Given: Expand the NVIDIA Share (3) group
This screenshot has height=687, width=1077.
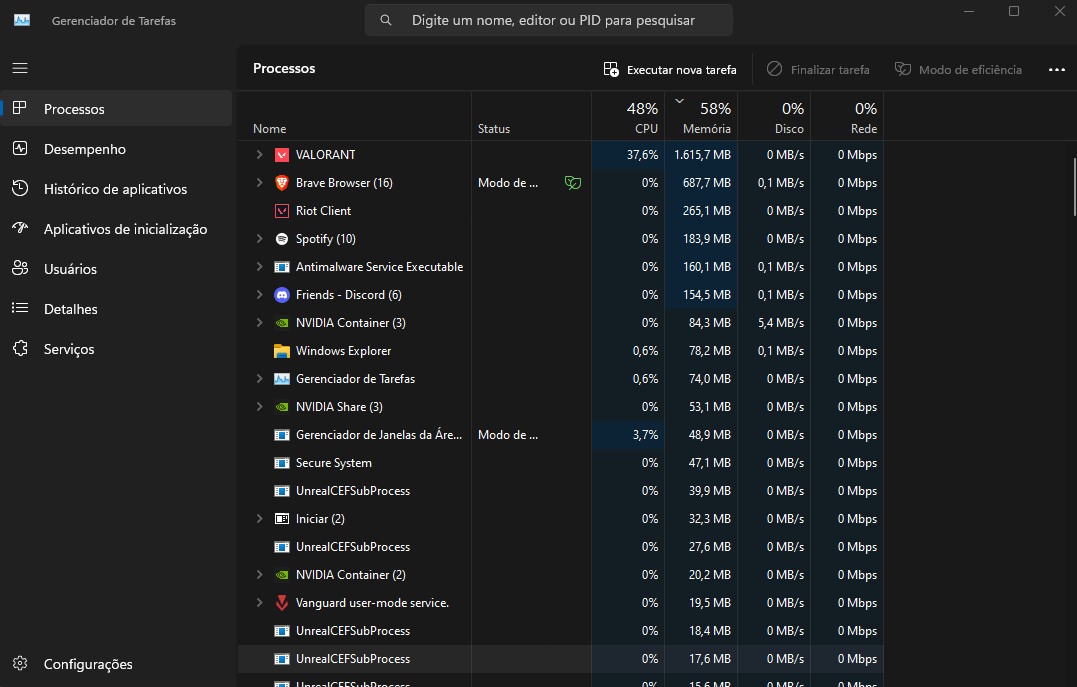Looking at the screenshot, I should pyautogui.click(x=260, y=407).
